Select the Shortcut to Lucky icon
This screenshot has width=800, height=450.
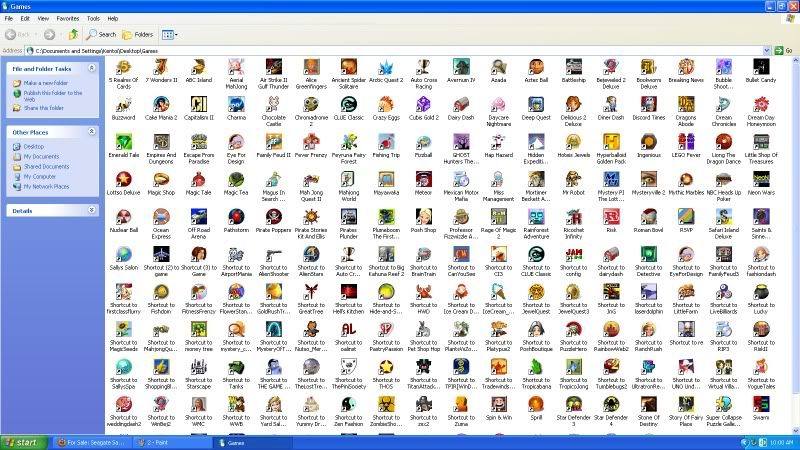[761, 292]
